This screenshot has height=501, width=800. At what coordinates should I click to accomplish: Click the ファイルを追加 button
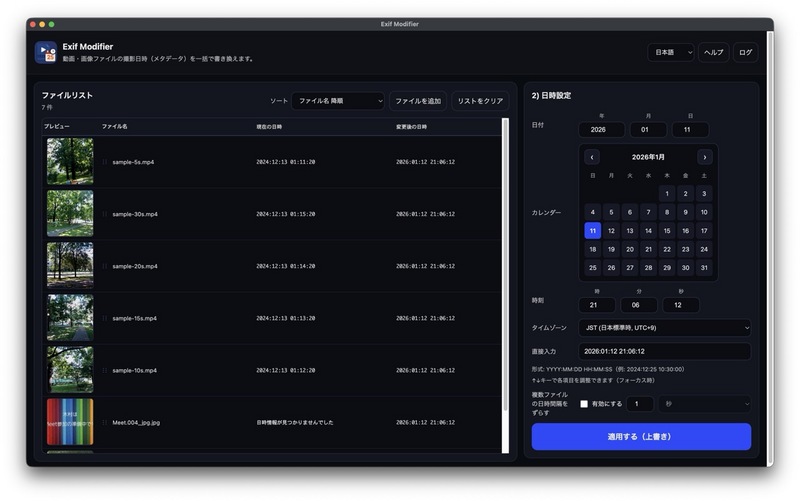coord(417,101)
